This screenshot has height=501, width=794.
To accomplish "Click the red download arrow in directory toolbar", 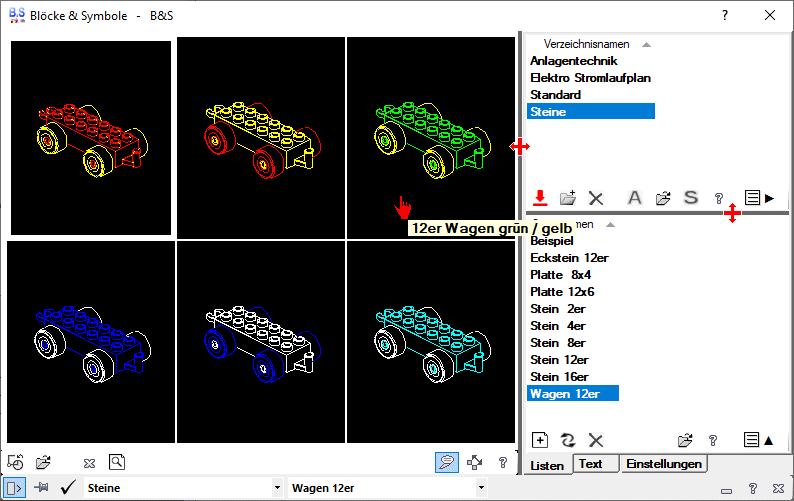I will pyautogui.click(x=540, y=198).
